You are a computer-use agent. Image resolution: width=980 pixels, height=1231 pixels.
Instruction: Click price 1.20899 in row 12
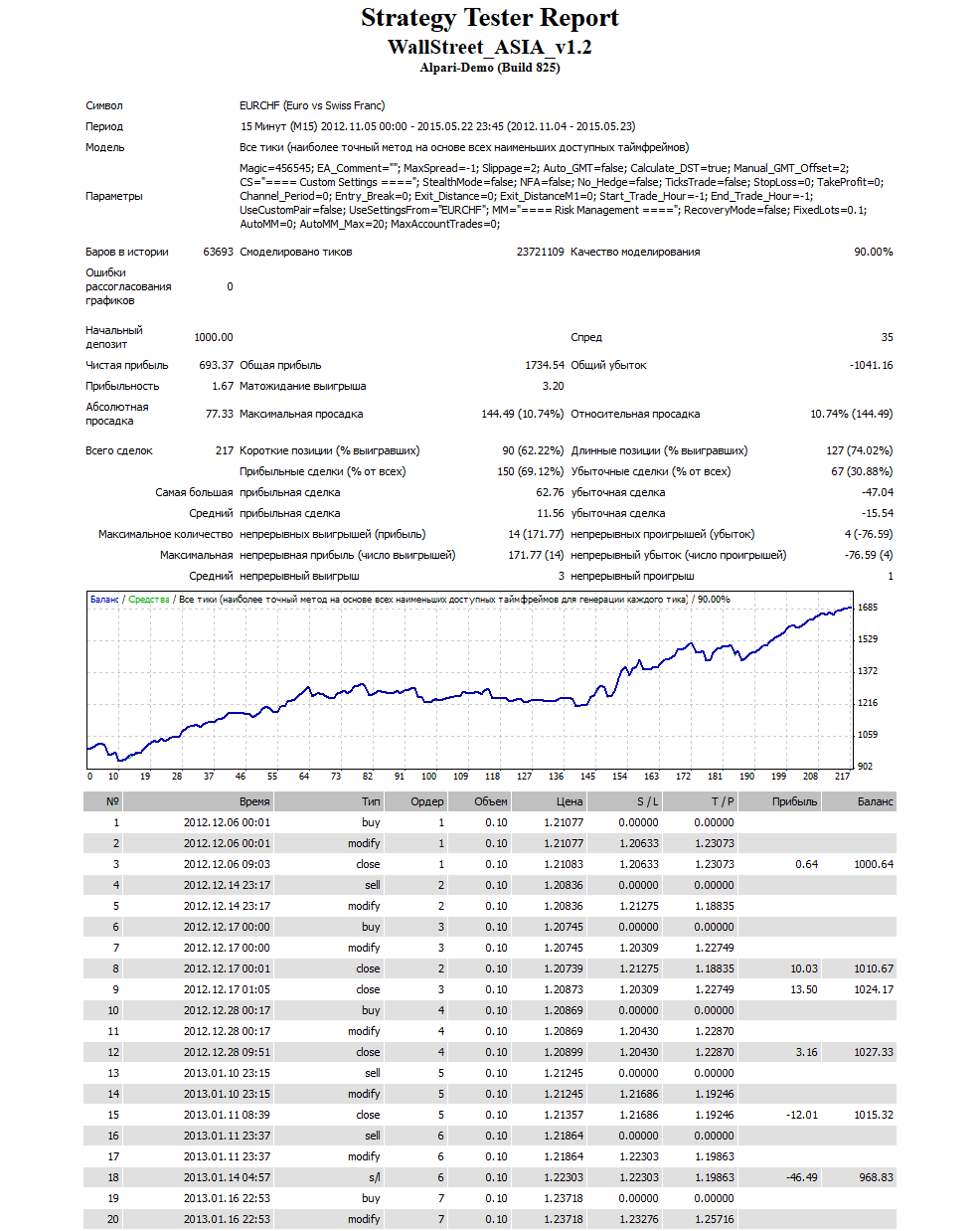[564, 1052]
